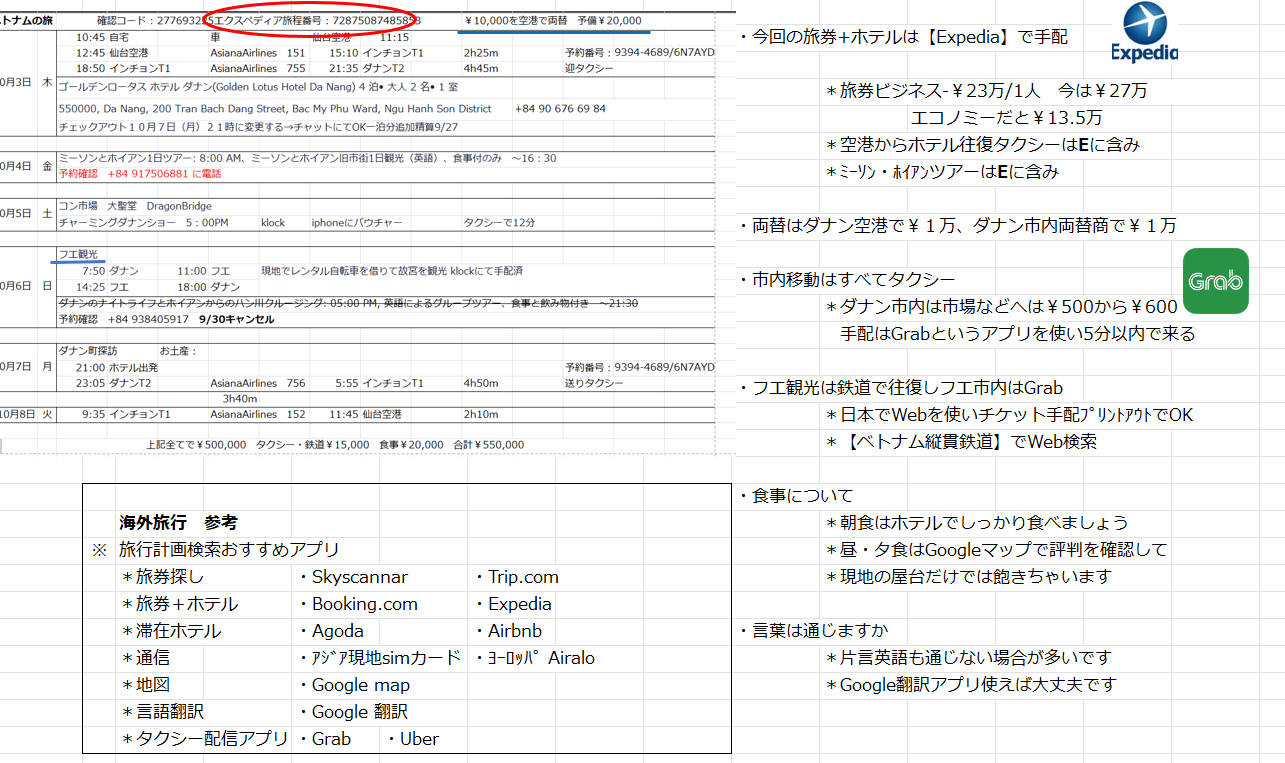Select the duration cell '2h25m'

point(481,53)
